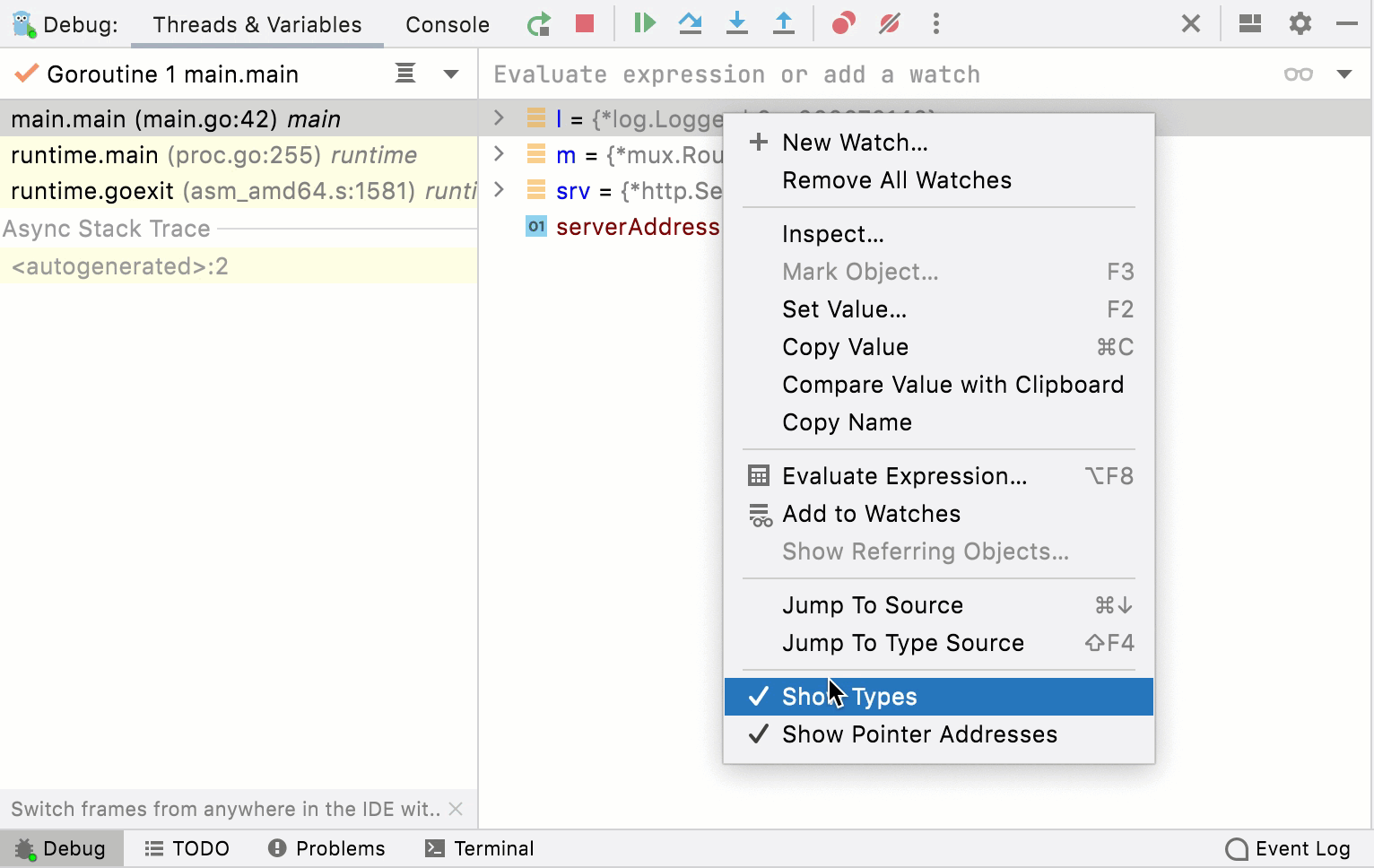
Task: Open the Goroutine selector dropdown
Action: 451,74
